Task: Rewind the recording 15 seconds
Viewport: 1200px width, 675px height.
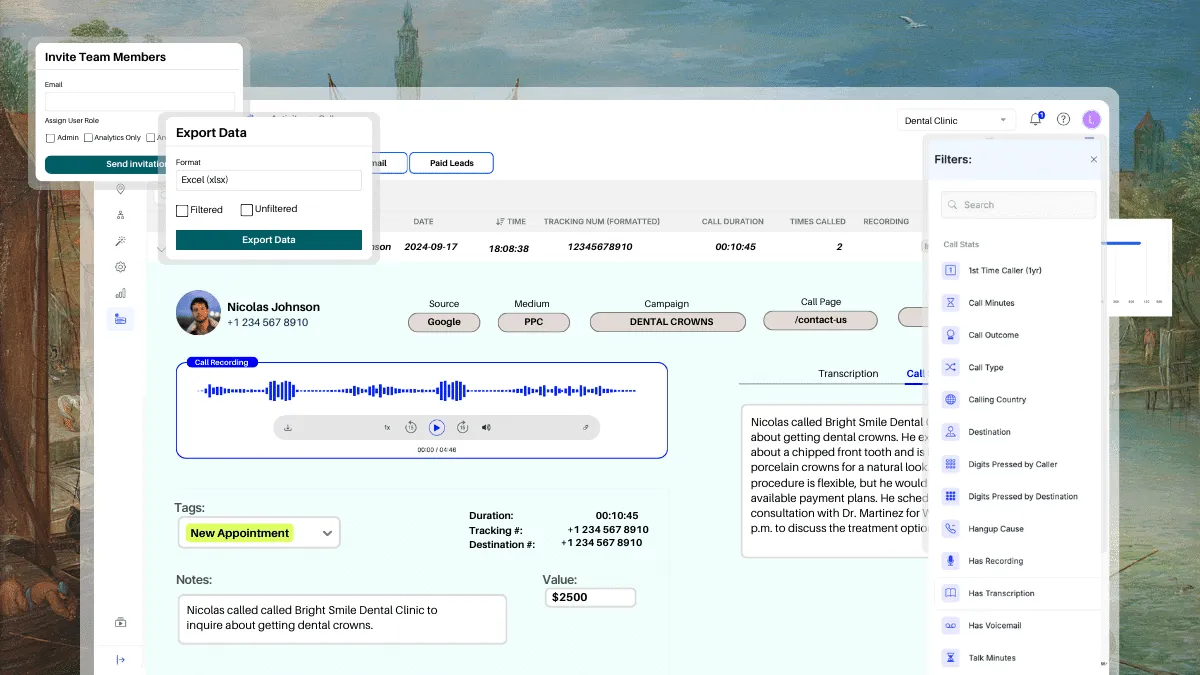Action: pos(411,427)
